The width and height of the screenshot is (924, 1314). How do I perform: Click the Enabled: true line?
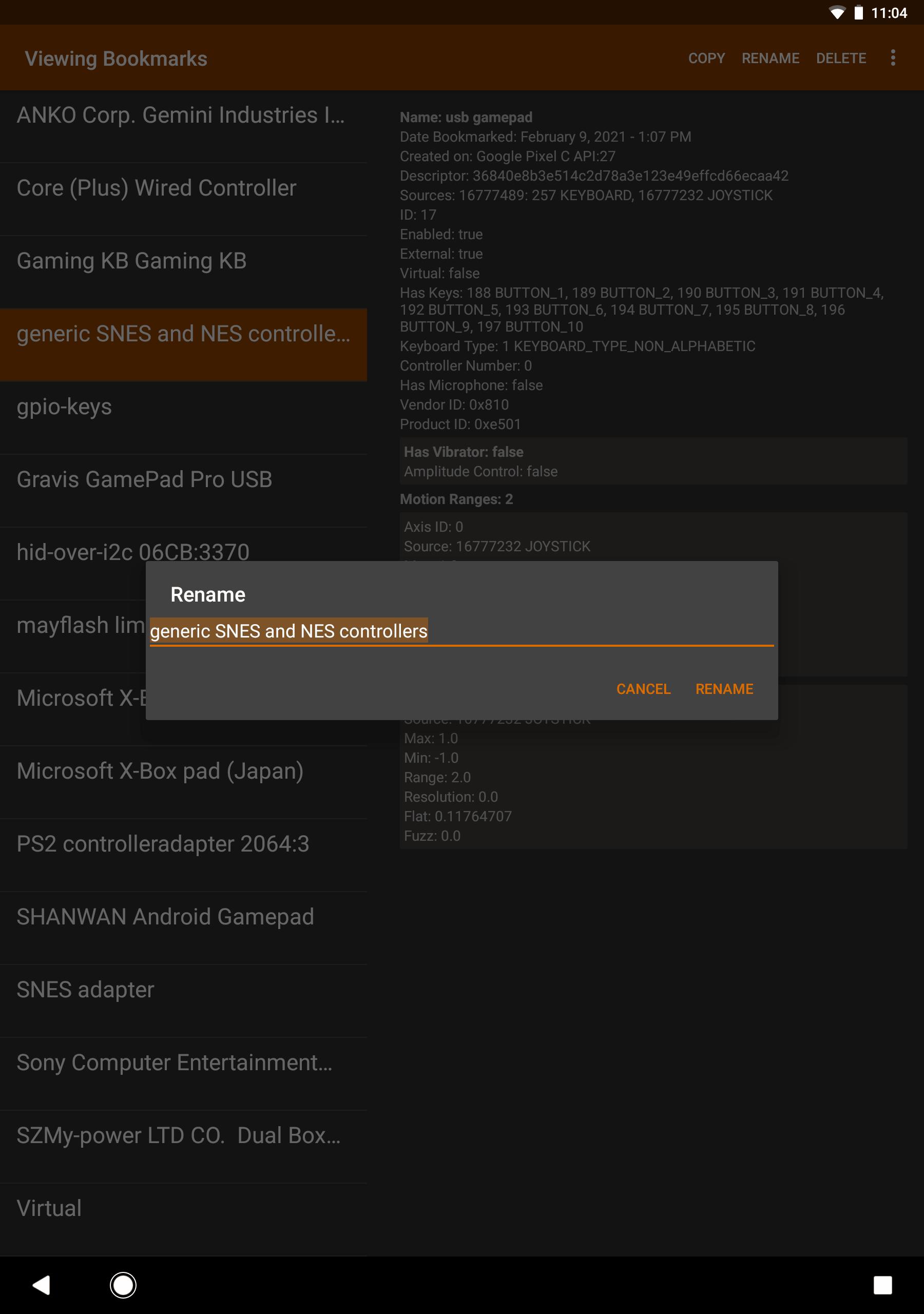(x=441, y=234)
